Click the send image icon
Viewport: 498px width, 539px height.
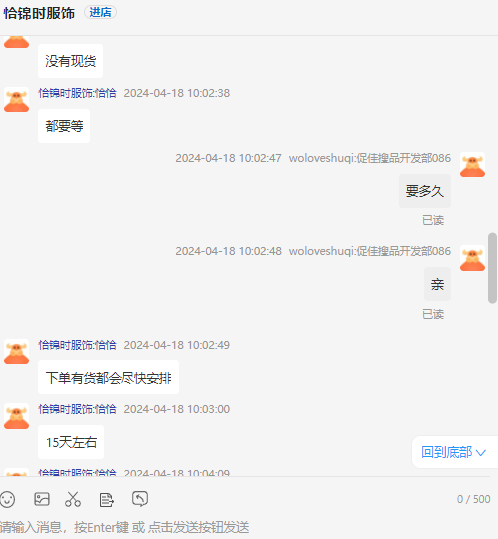click(42, 499)
